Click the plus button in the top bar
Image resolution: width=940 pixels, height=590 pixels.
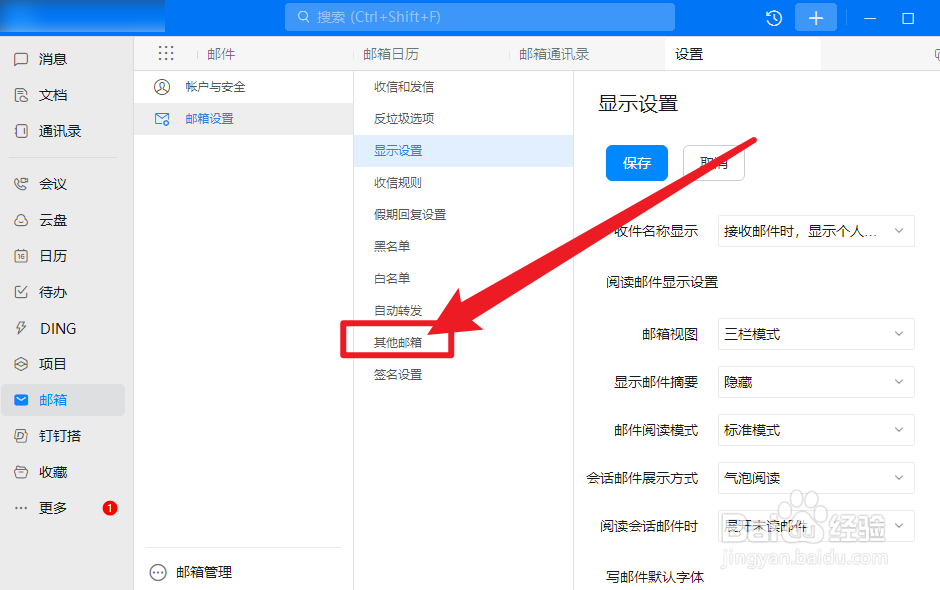point(816,17)
